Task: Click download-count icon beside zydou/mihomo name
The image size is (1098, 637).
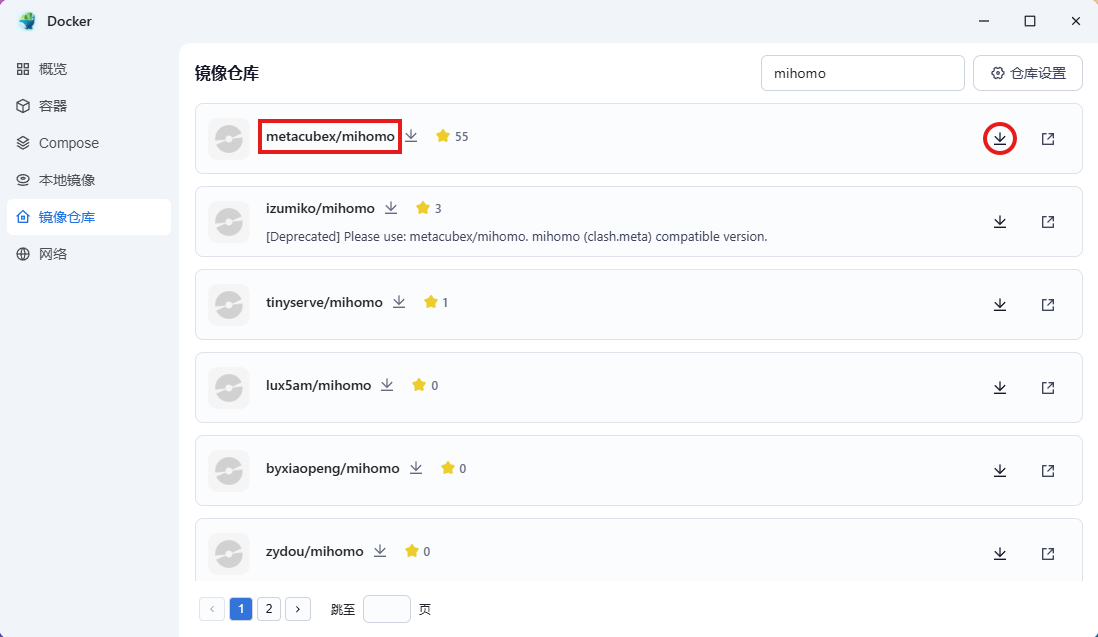Action: (x=380, y=551)
